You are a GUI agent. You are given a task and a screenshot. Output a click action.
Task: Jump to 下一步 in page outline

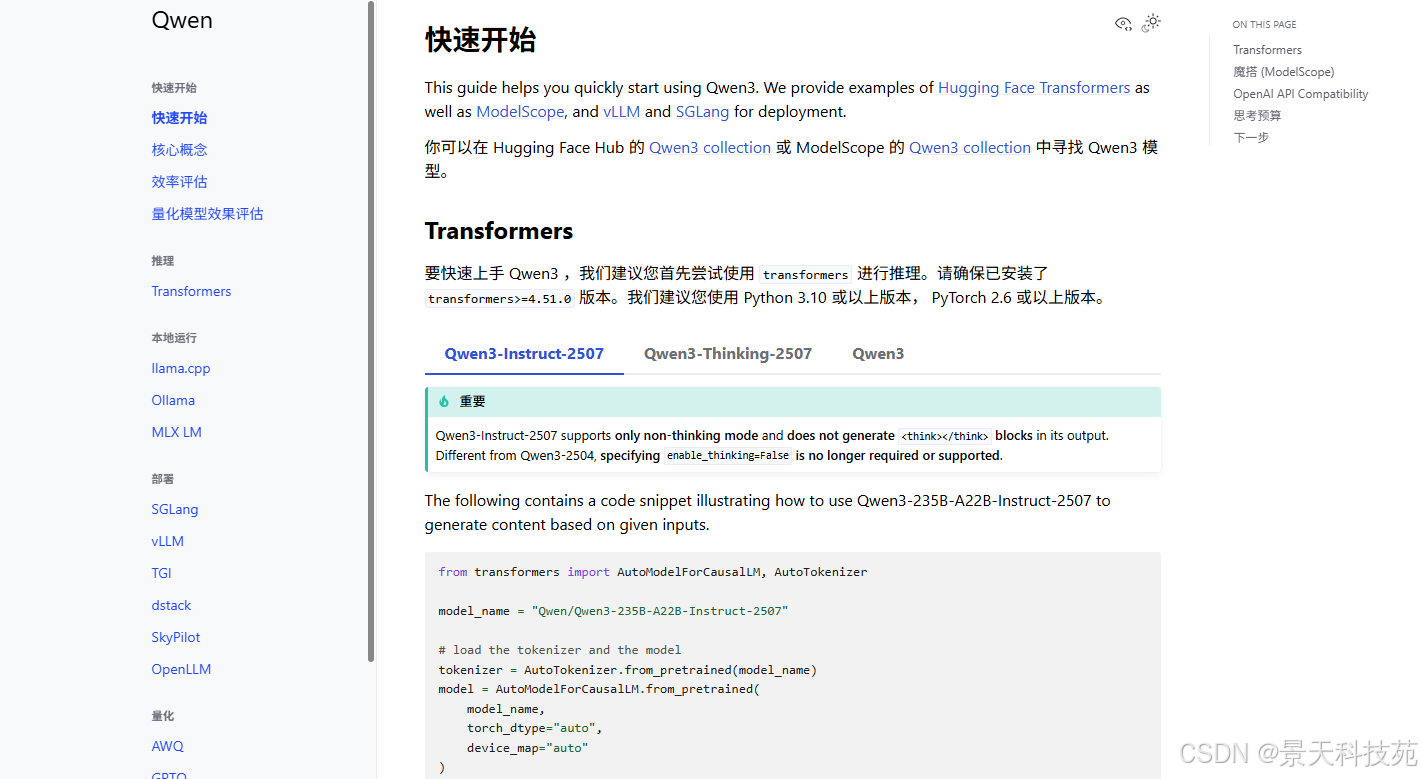(x=1251, y=138)
